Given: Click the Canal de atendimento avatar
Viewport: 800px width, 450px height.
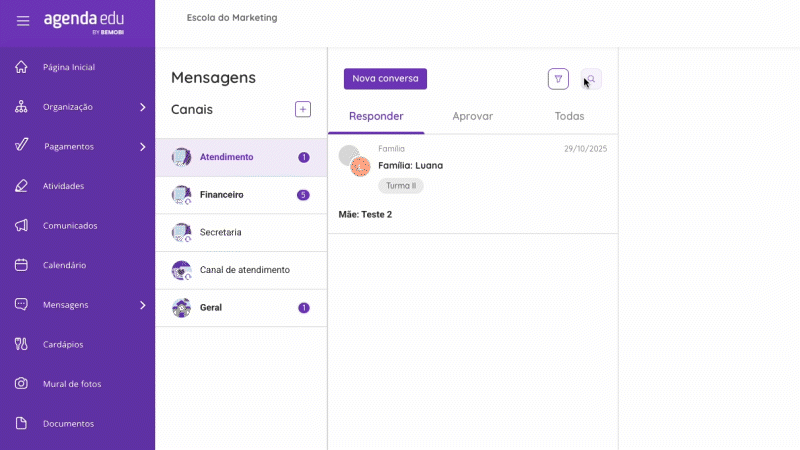Looking at the screenshot, I should (x=181, y=270).
